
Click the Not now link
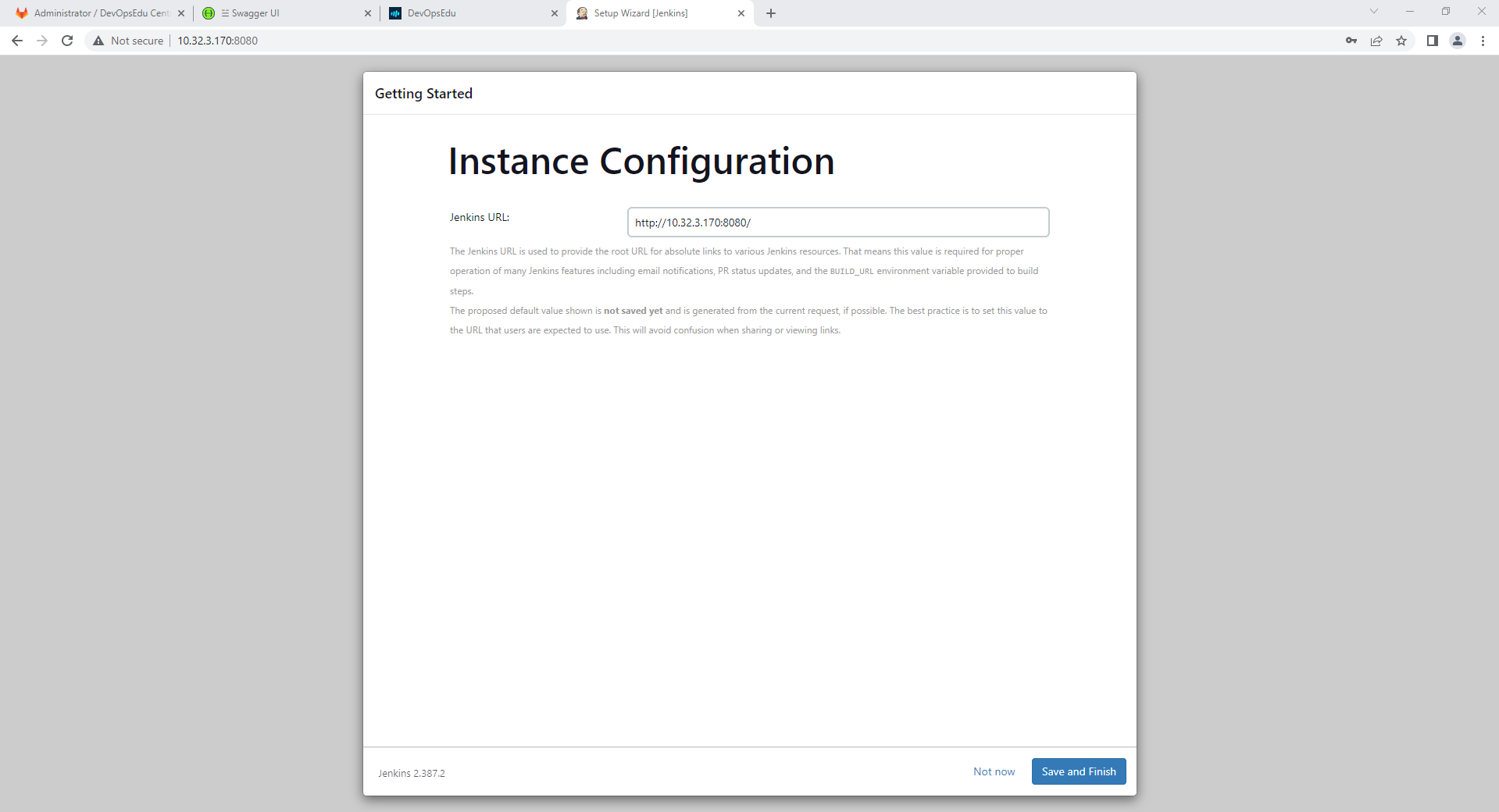[x=994, y=771]
